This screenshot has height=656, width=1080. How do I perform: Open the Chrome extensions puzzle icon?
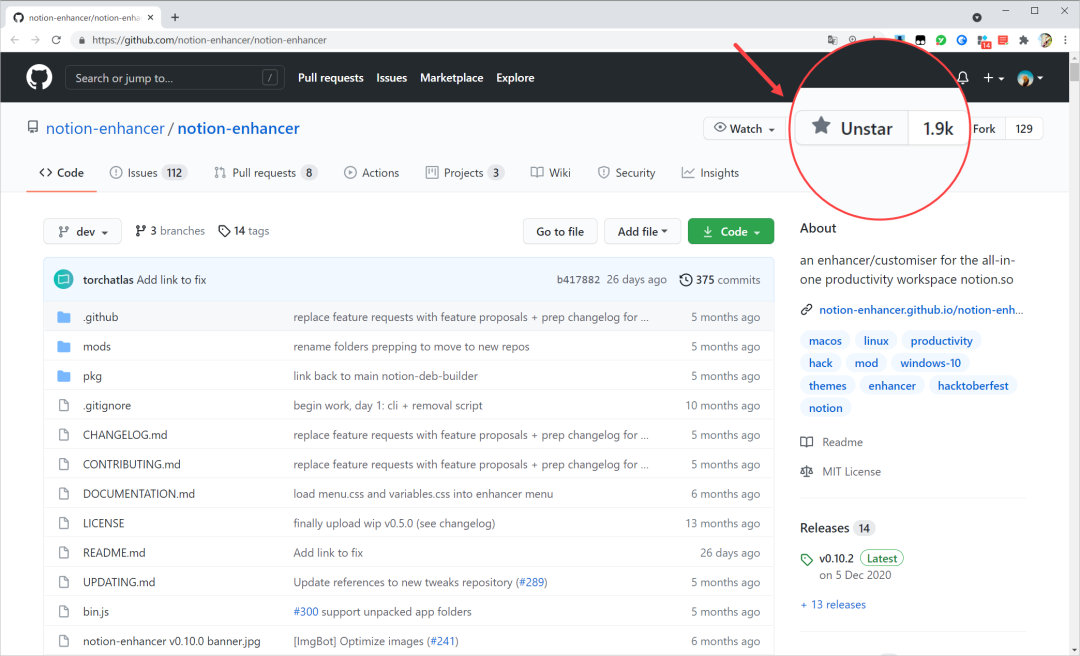(x=1024, y=40)
